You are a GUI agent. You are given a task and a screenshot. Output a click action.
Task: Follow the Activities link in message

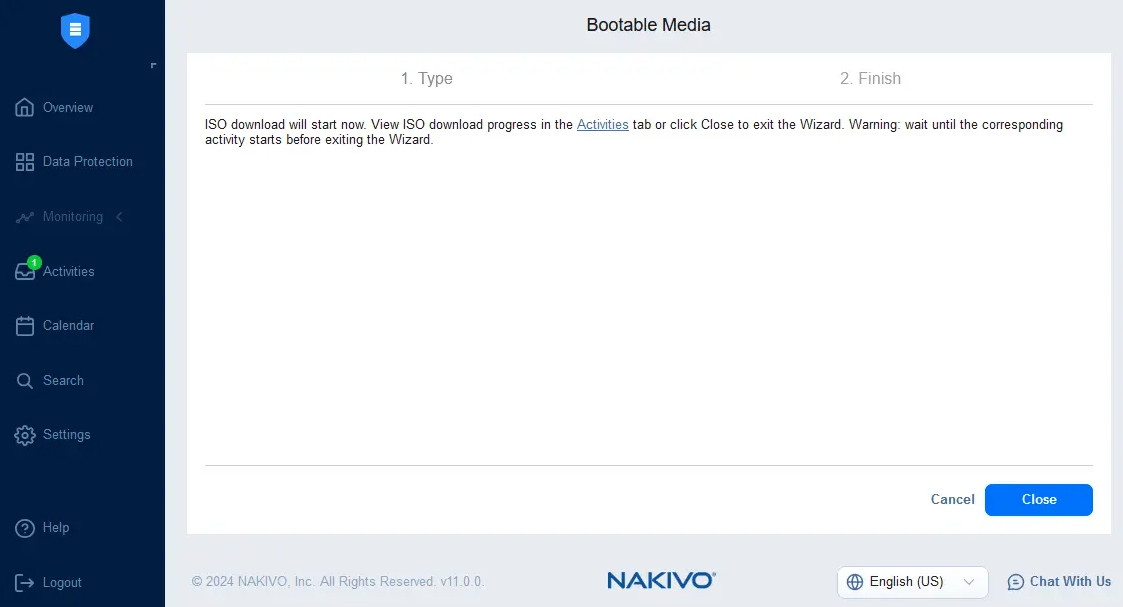point(602,125)
